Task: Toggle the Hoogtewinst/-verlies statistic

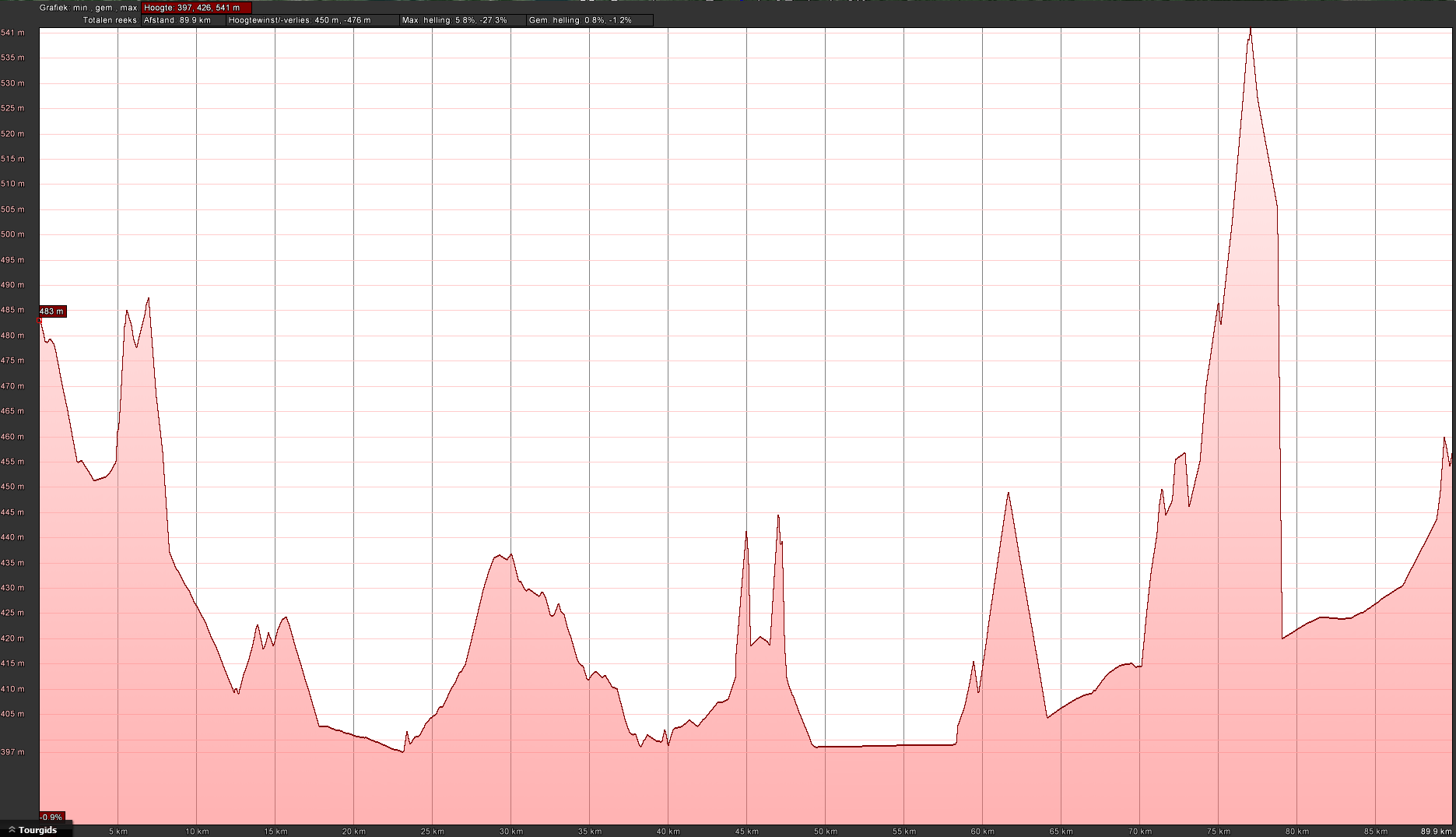Action: coord(311,20)
